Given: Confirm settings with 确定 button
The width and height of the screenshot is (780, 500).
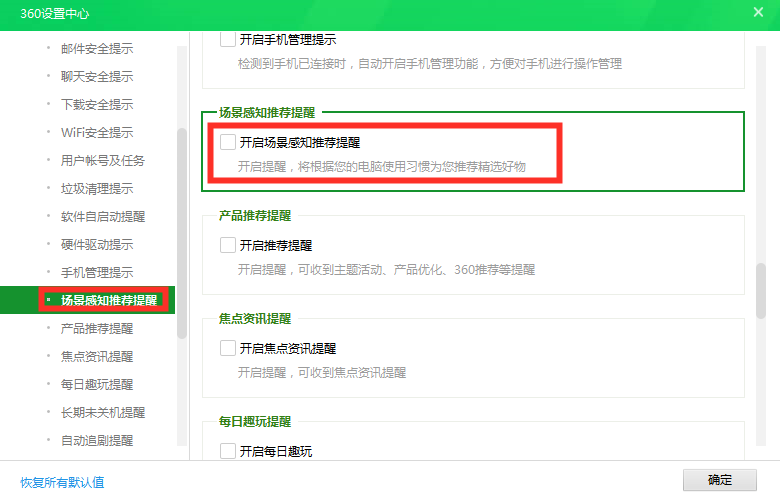Looking at the screenshot, I should [x=719, y=480].
